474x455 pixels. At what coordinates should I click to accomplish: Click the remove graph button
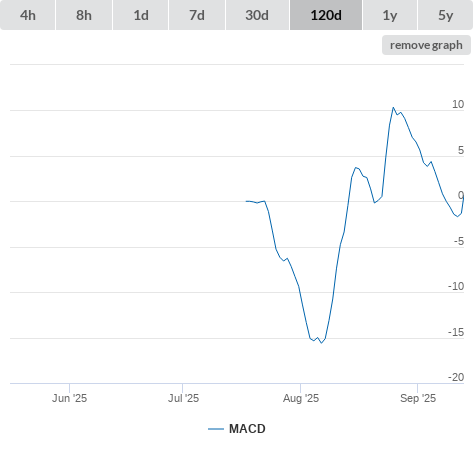[426, 45]
